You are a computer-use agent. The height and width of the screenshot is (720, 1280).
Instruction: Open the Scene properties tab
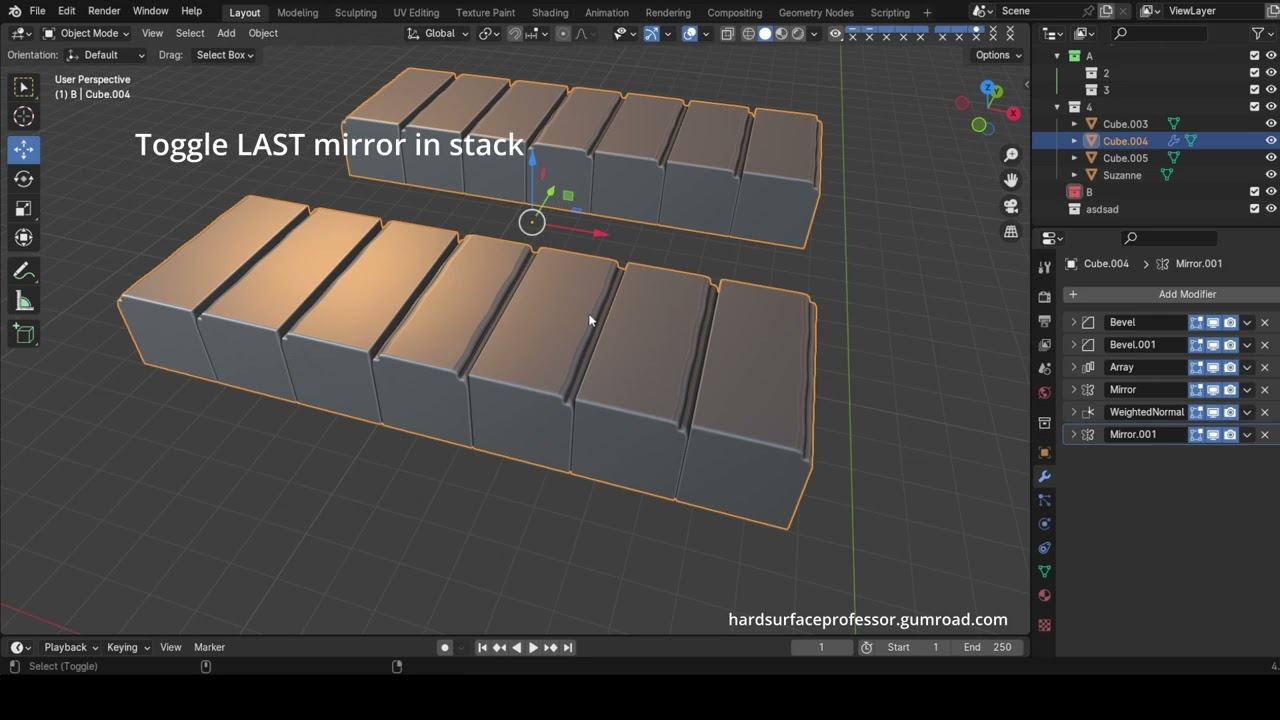pos(1045,369)
